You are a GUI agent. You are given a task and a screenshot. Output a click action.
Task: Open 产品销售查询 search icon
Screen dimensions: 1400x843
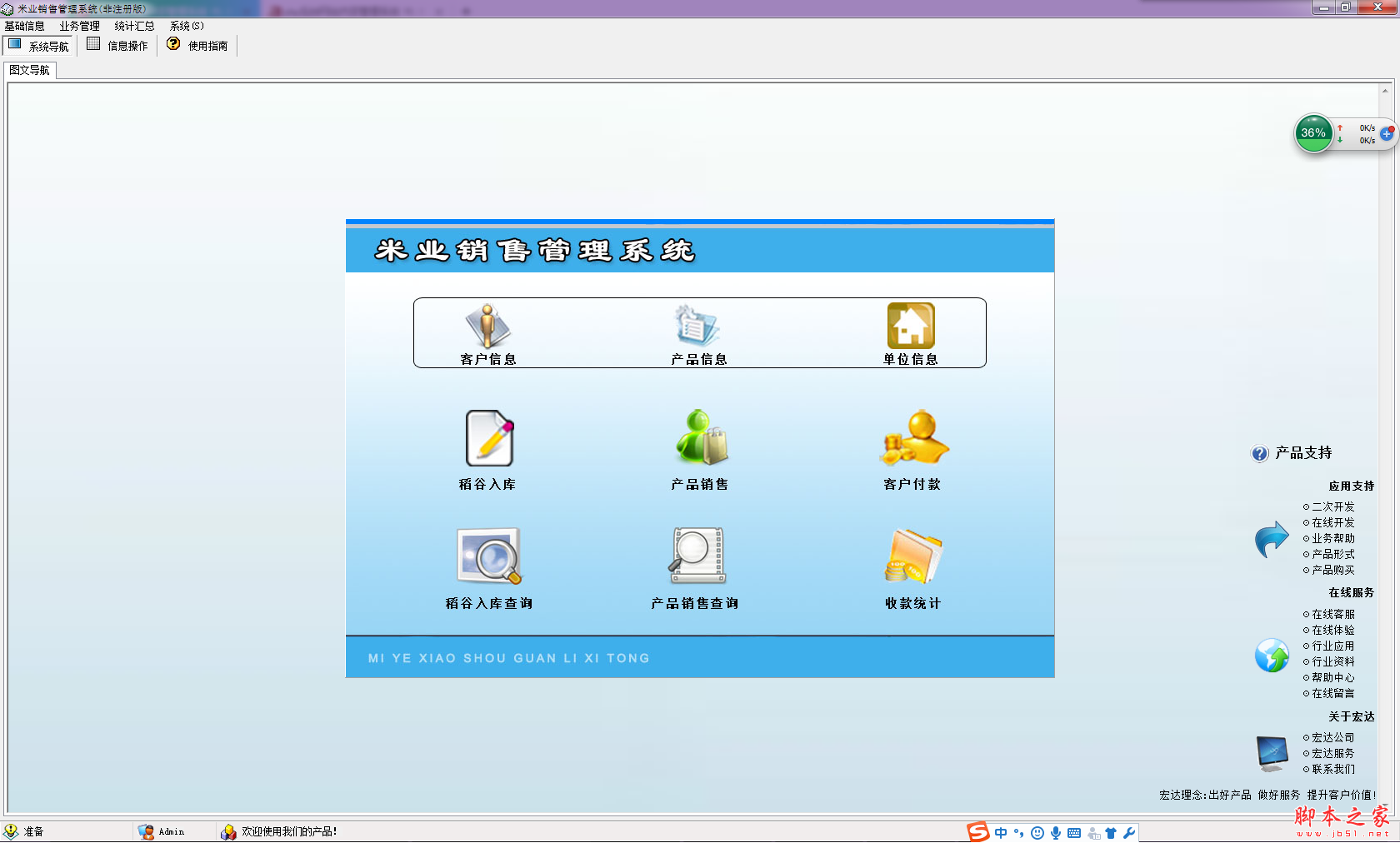[697, 556]
